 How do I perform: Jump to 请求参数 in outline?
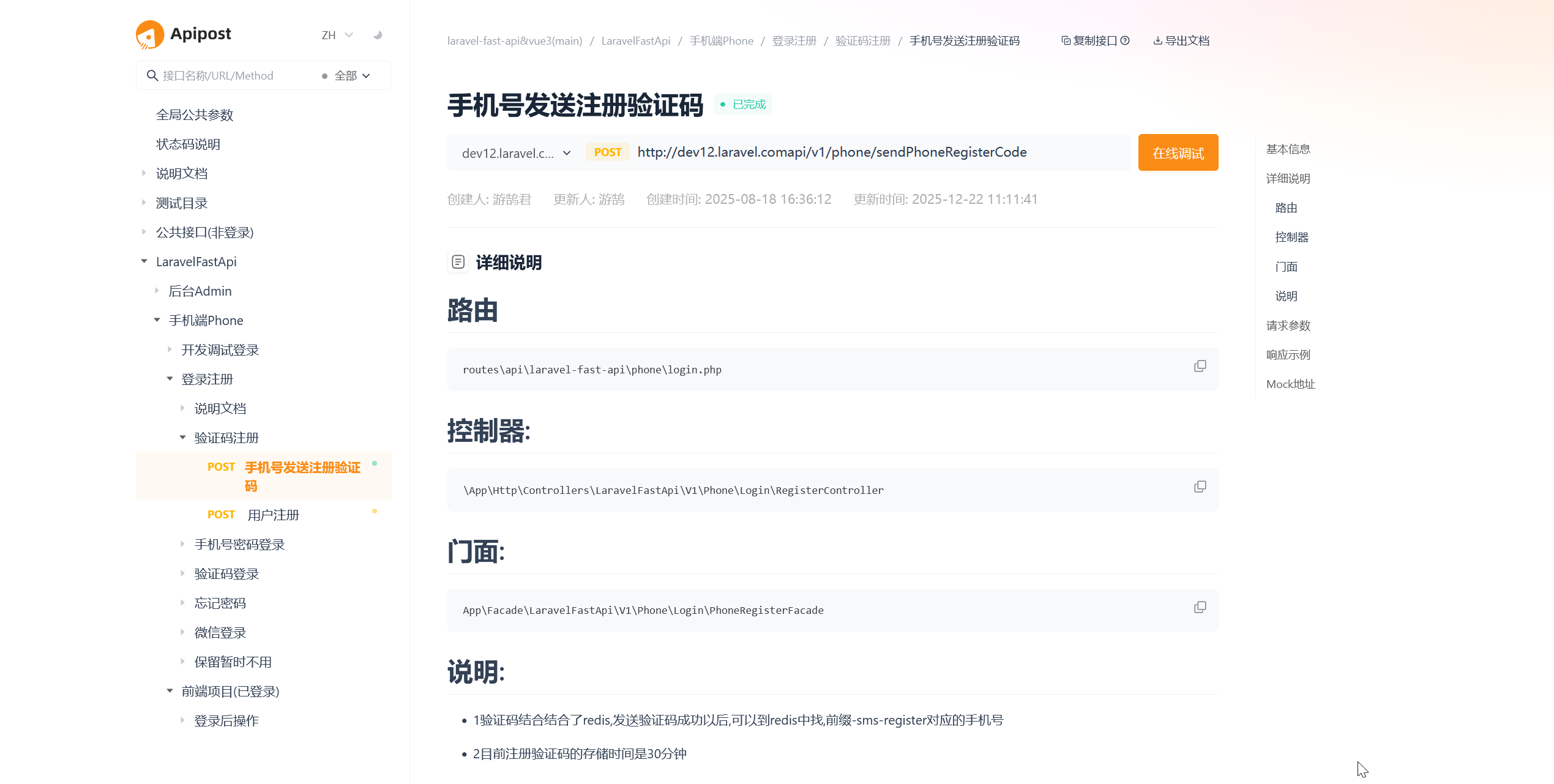[x=1288, y=326]
